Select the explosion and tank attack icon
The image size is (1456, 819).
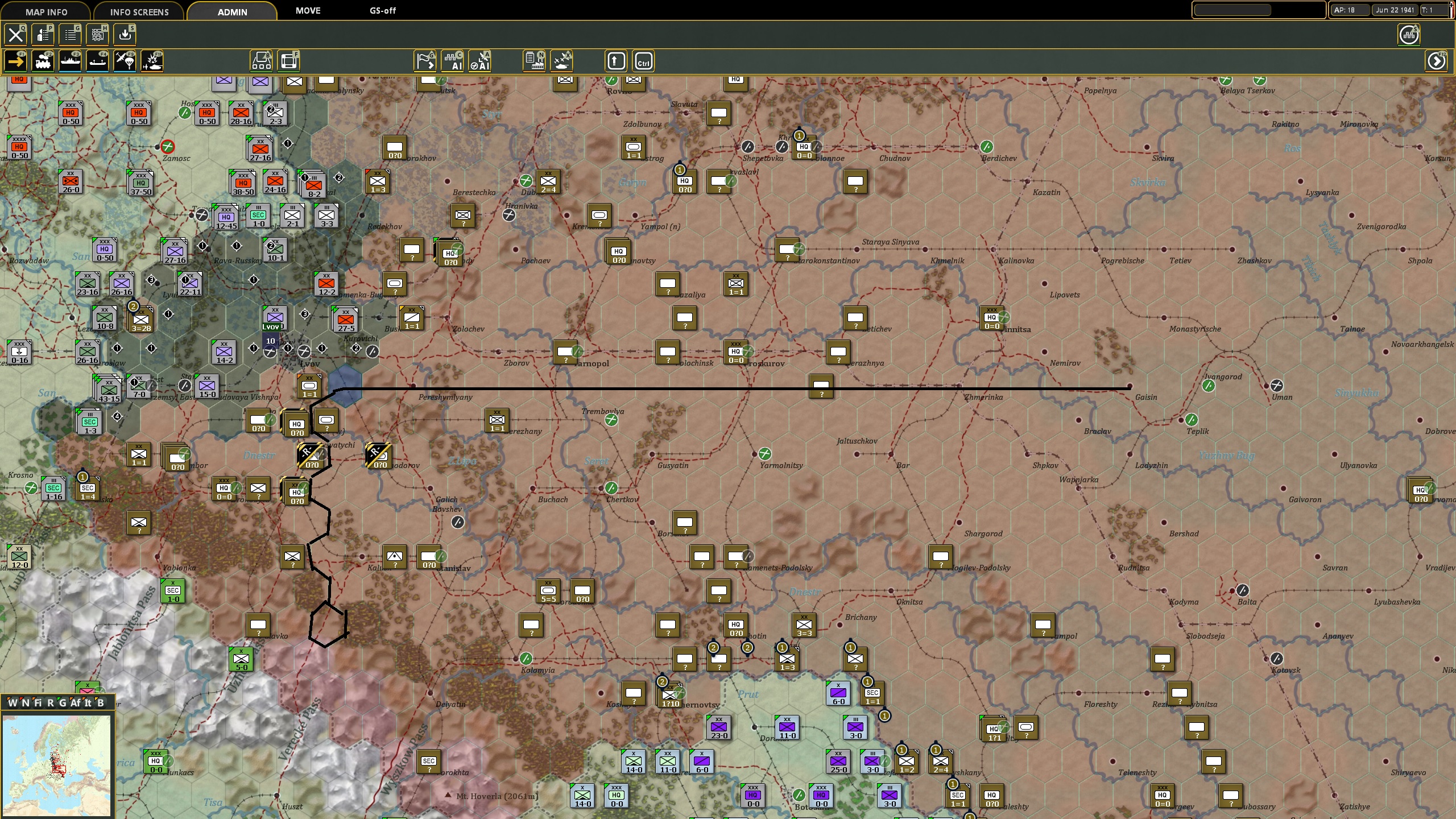pos(152,61)
